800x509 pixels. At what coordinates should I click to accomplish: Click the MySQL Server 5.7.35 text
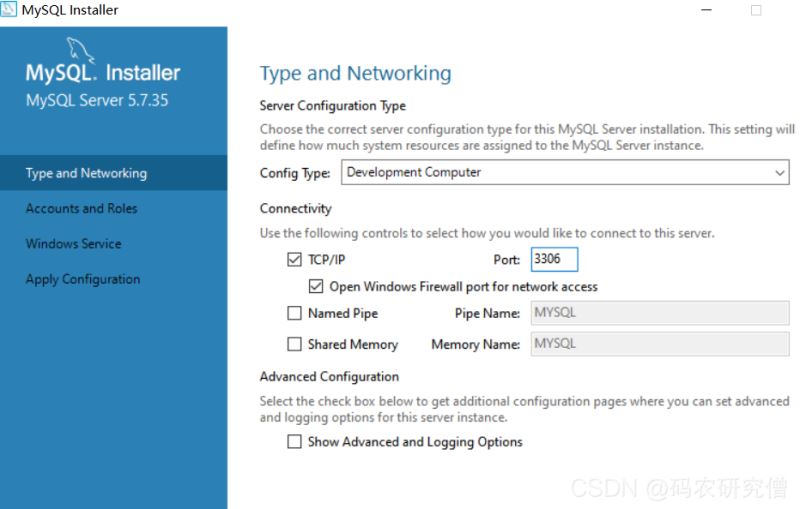coord(97,100)
